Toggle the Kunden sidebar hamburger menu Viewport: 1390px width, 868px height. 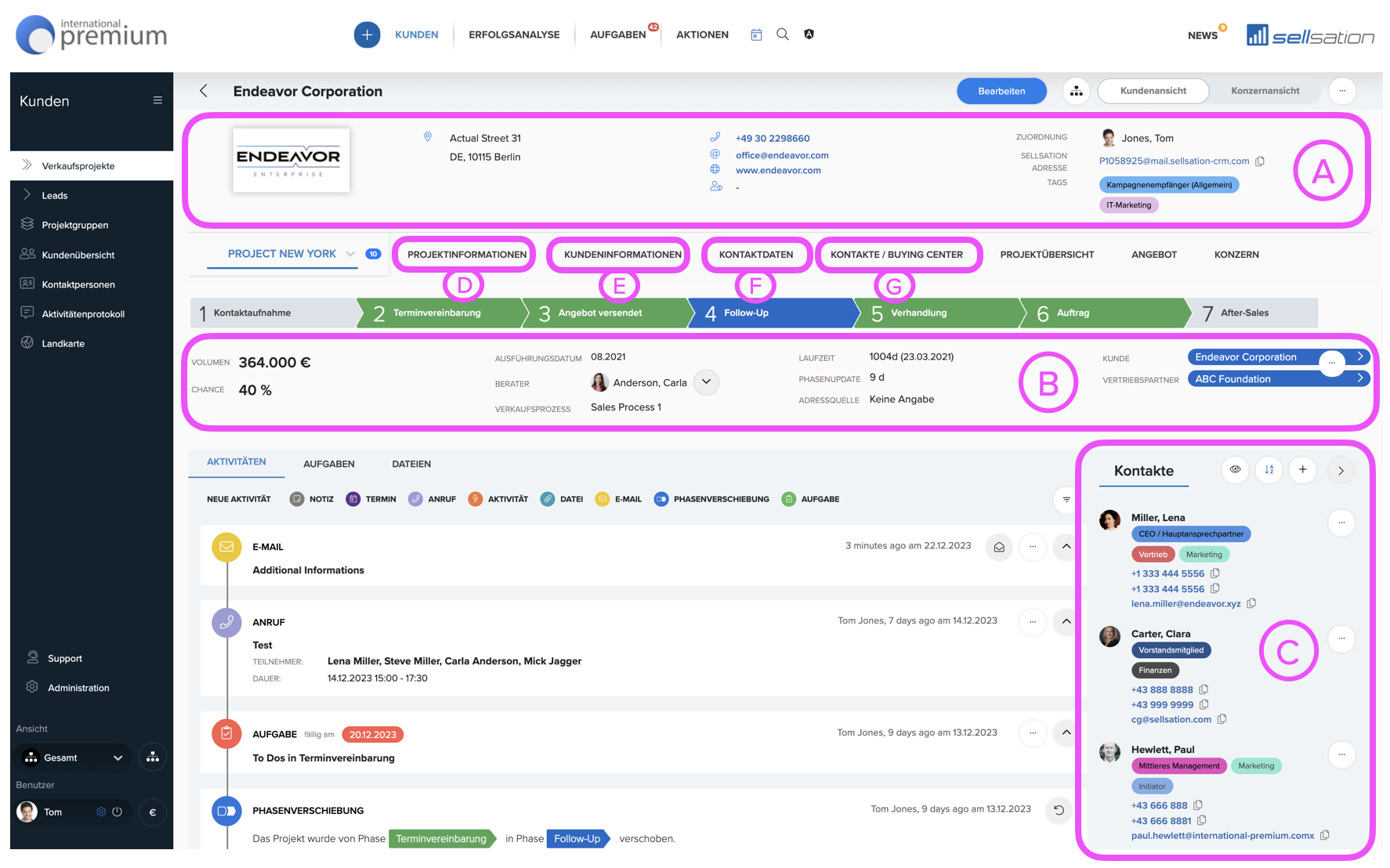click(157, 100)
